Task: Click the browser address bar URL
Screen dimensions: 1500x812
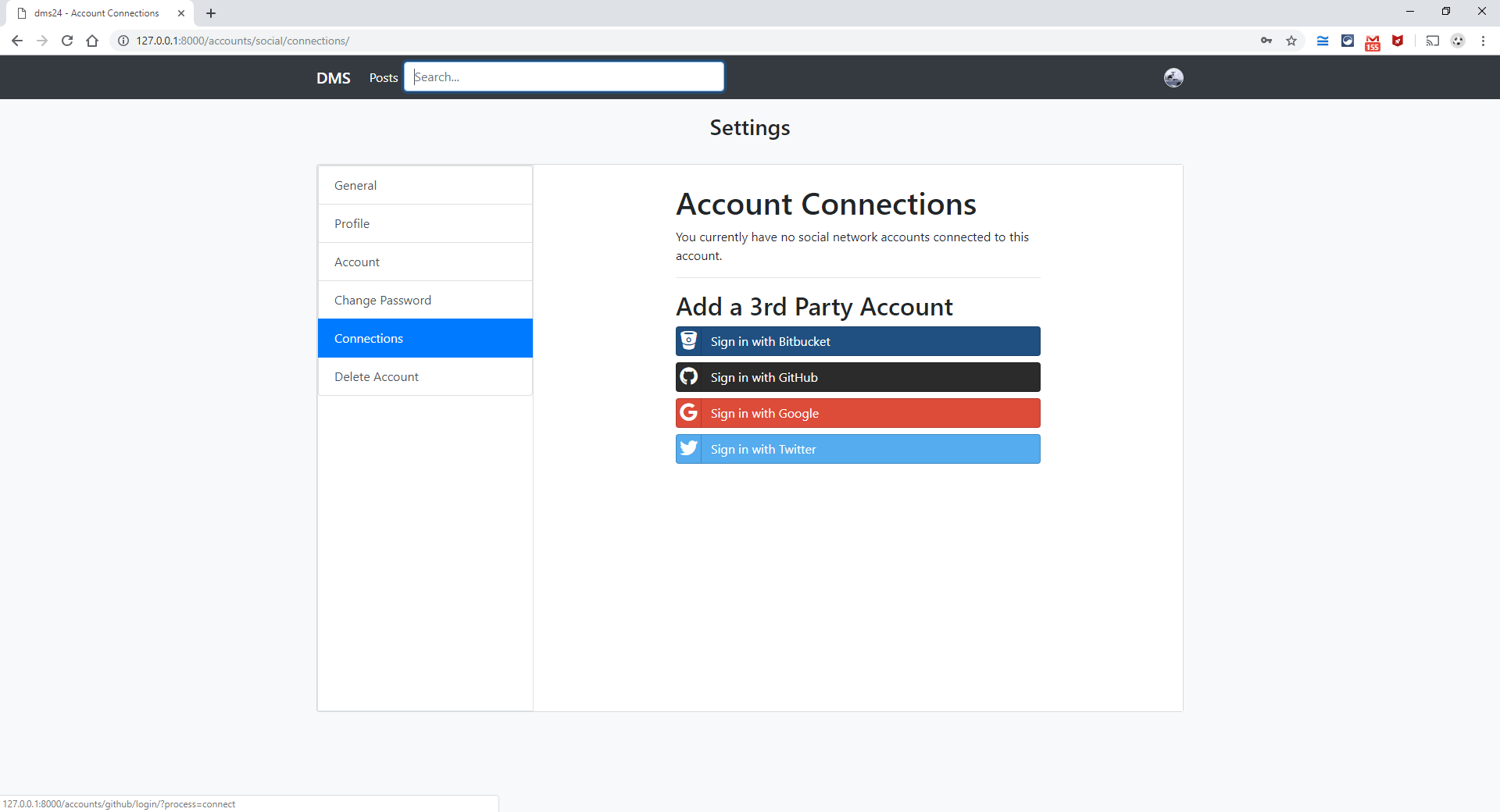Action: (242, 41)
